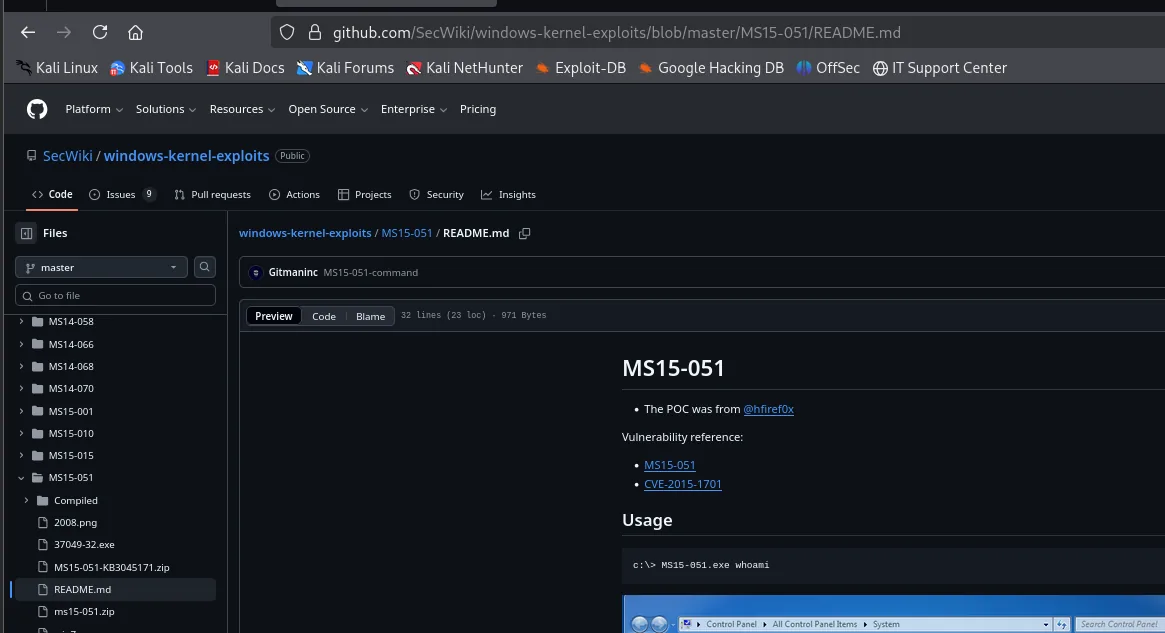Viewport: 1165px width, 633px height.
Task: Click the search files magnifier button
Action: (x=204, y=267)
